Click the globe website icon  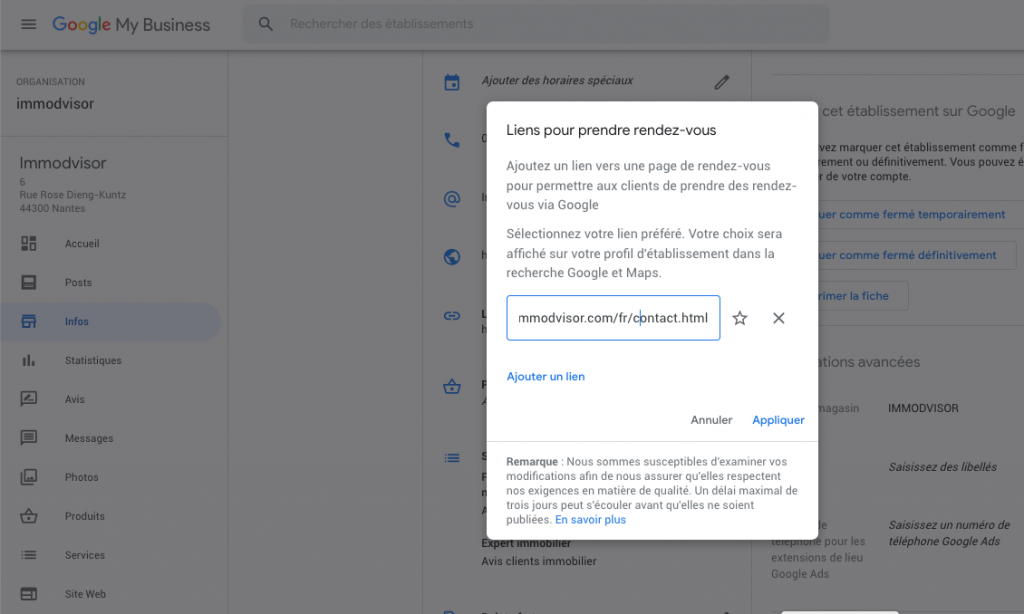[451, 257]
